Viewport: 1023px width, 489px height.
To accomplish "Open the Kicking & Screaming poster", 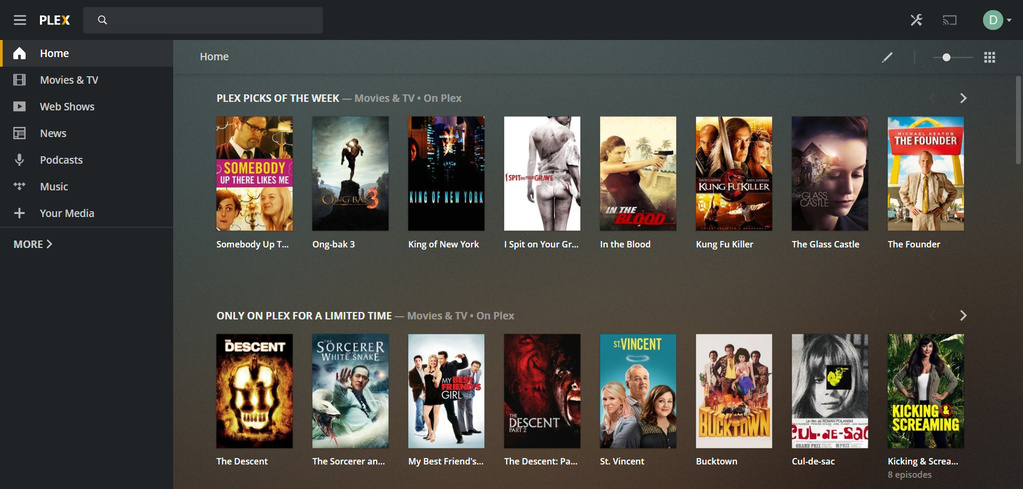I will [926, 391].
